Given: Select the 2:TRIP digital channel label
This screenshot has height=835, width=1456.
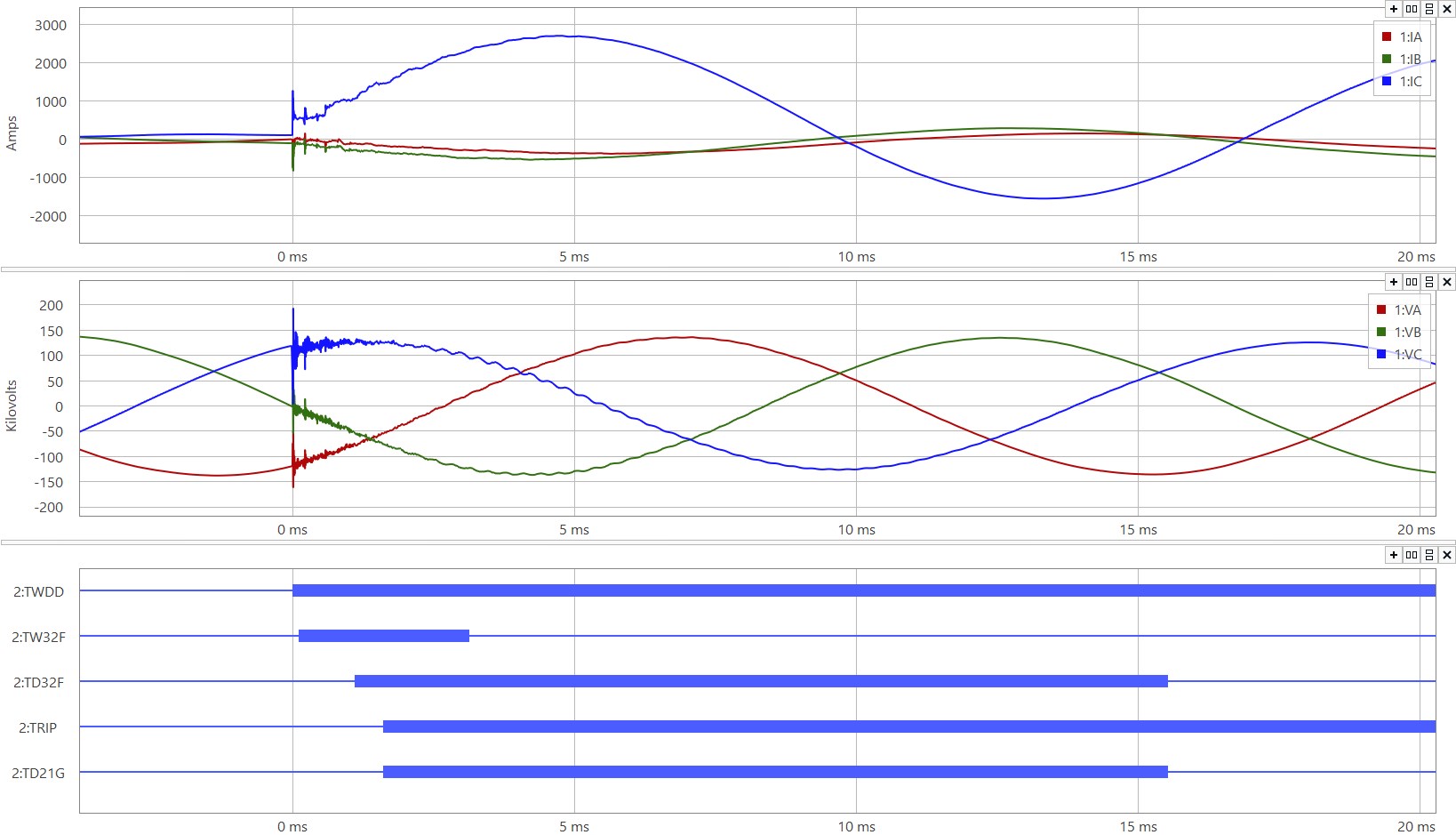Looking at the screenshot, I should tap(38, 728).
